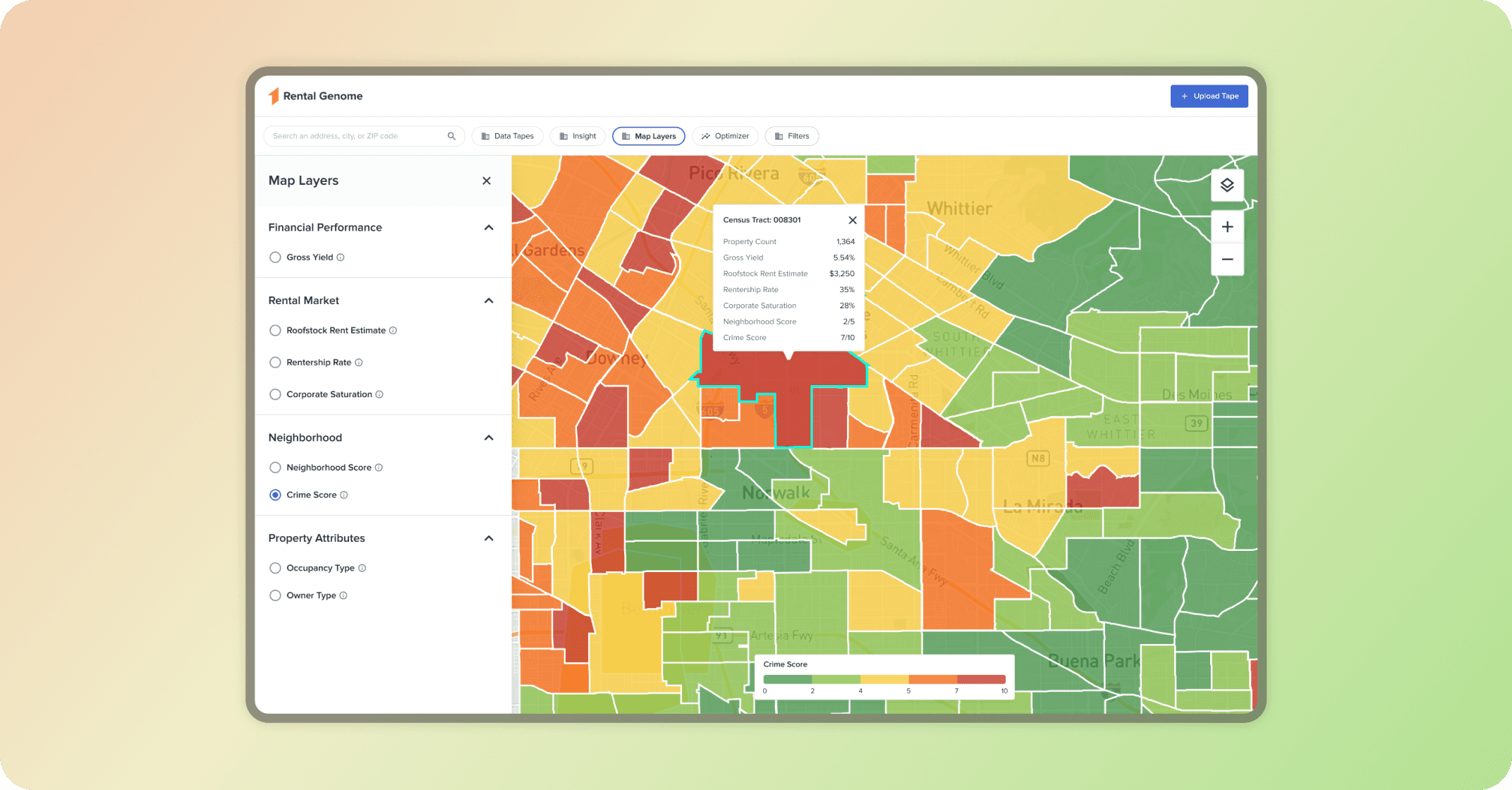Close the Map Layers panel
Viewport: 1512px width, 790px height.
487,181
